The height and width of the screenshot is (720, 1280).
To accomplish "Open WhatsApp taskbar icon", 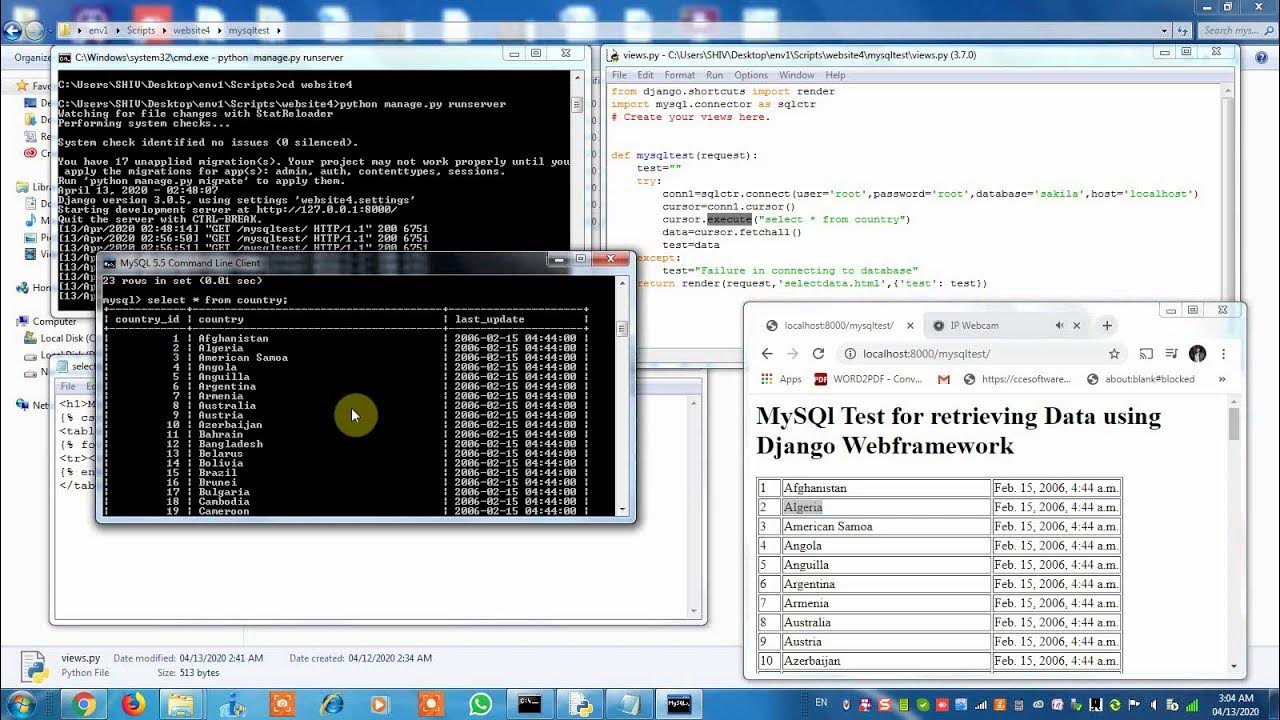I will tap(480, 704).
